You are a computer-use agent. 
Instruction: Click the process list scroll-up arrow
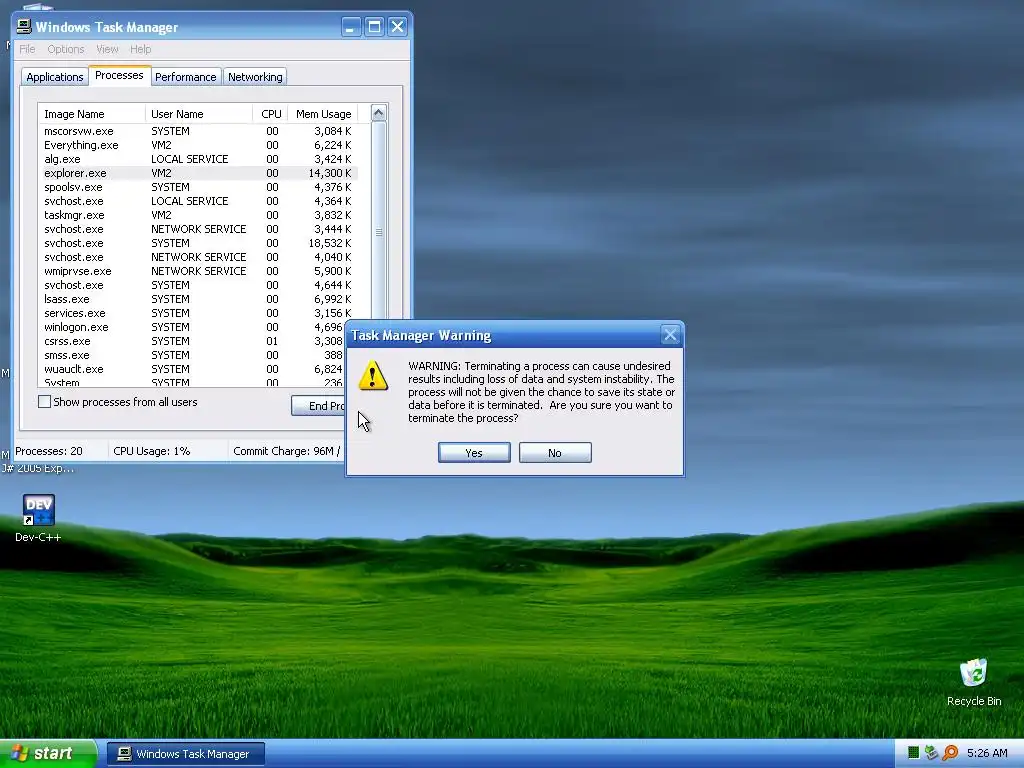pos(379,113)
